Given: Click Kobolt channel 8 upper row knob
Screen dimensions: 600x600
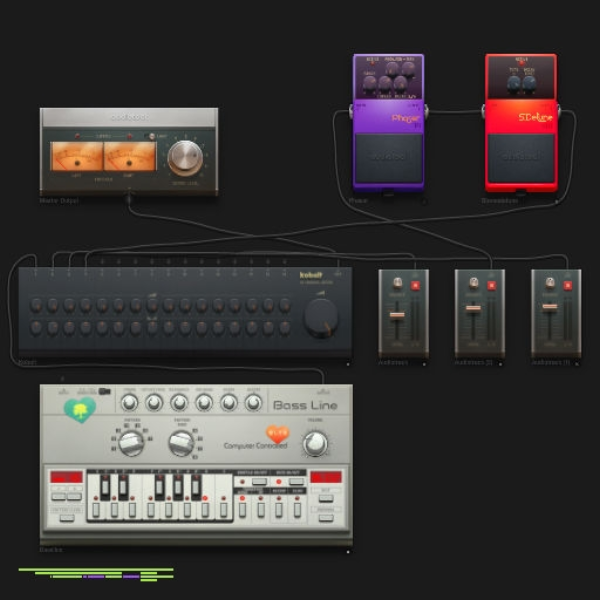Looking at the screenshot, I should click(x=152, y=305).
